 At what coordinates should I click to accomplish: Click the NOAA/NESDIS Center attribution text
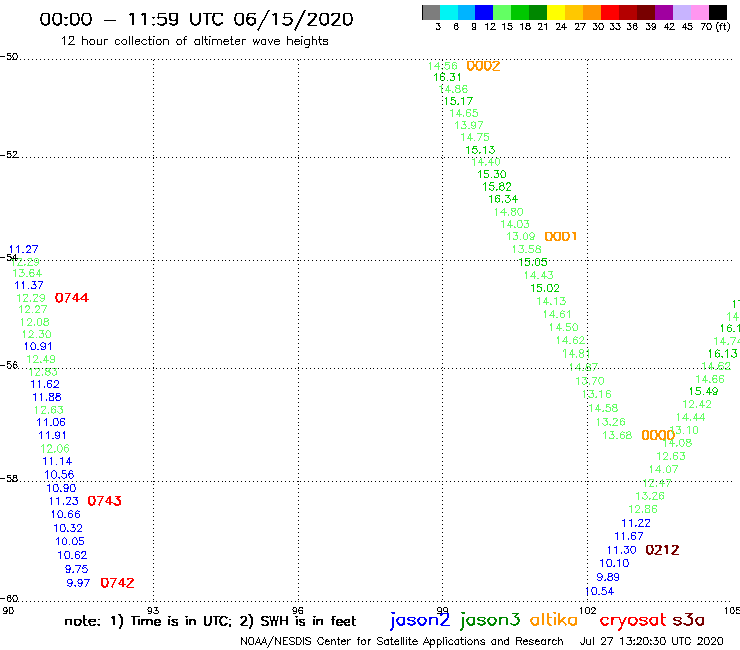coord(402,642)
